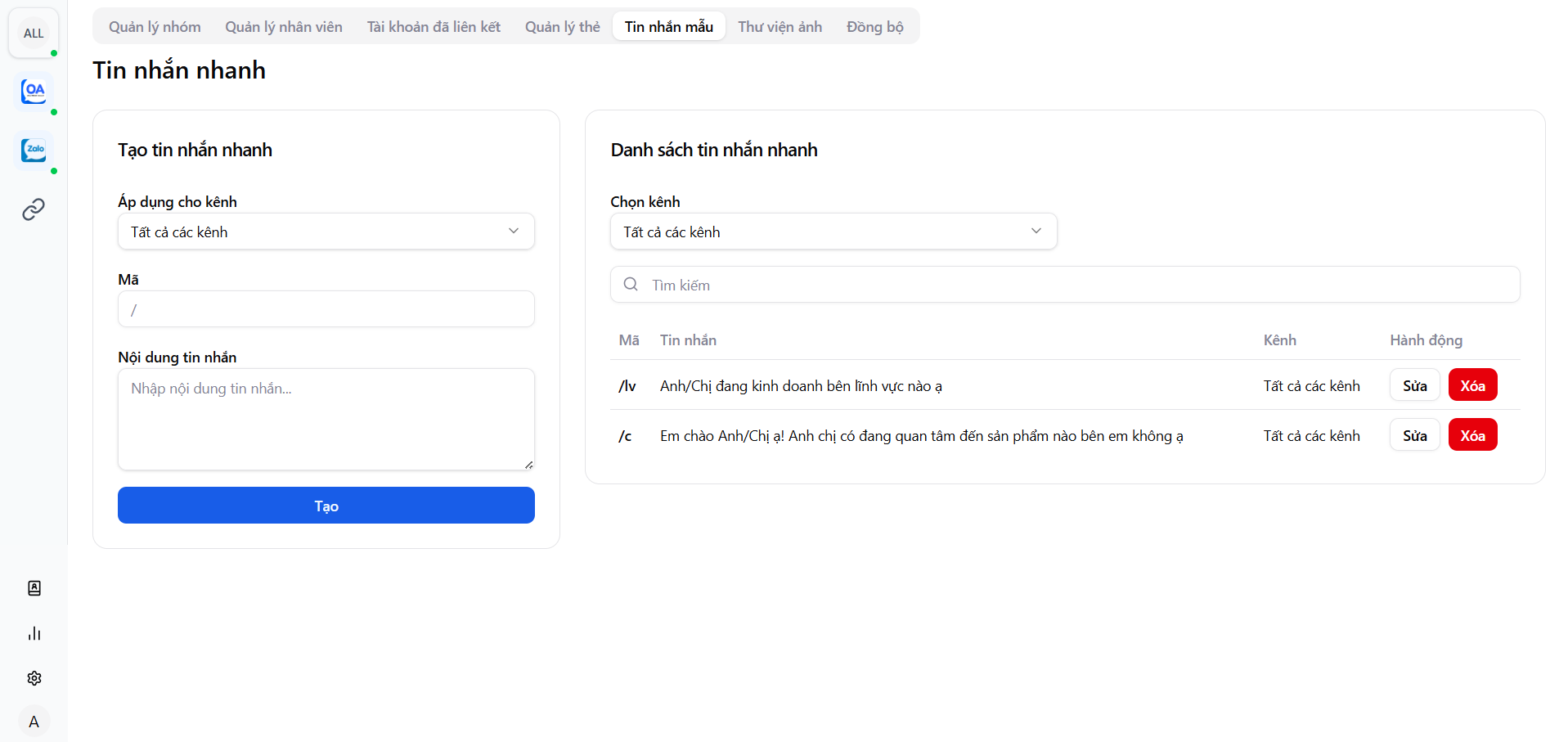Open the 'Tài khoản đã liên kết' tab
The image size is (1568, 742).
coord(434,27)
